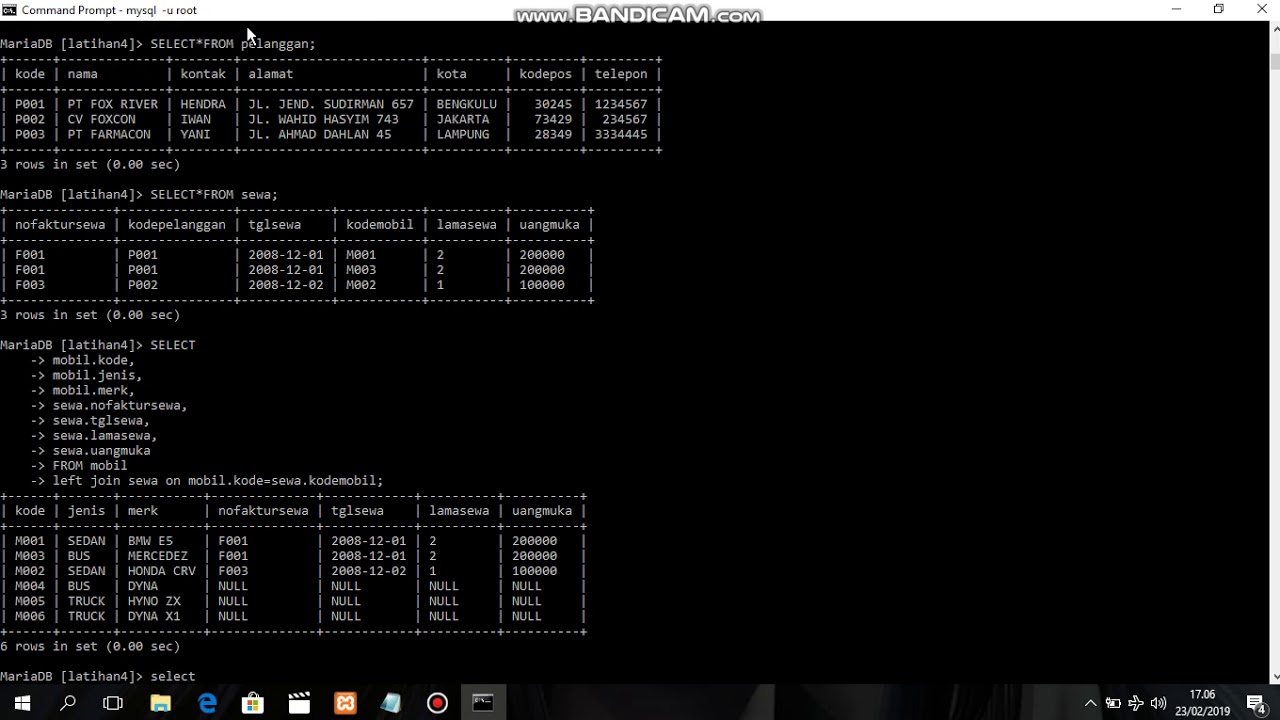Click 'CV FOXCON' customer name
This screenshot has height=720, width=1280.
(102, 119)
